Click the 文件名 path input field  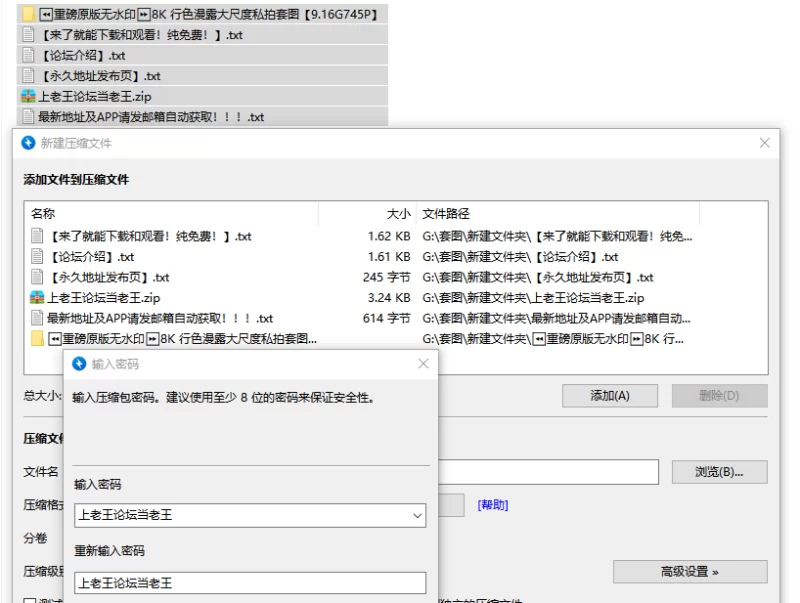[548, 472]
